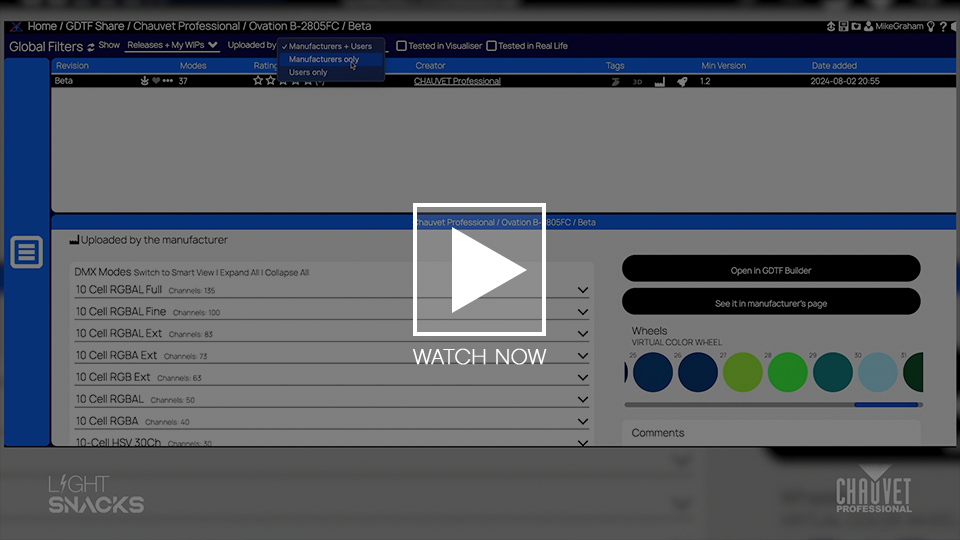Select Users only in the Uploaded by menu
Image resolution: width=960 pixels, height=540 pixels.
click(308, 72)
